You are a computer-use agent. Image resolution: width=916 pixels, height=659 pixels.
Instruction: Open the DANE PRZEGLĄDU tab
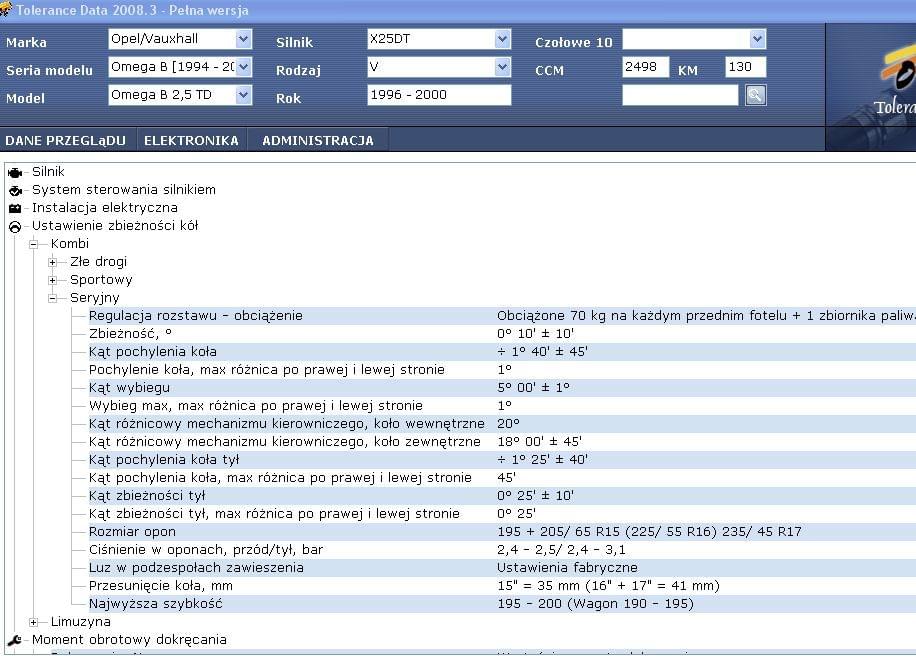[x=65, y=141]
